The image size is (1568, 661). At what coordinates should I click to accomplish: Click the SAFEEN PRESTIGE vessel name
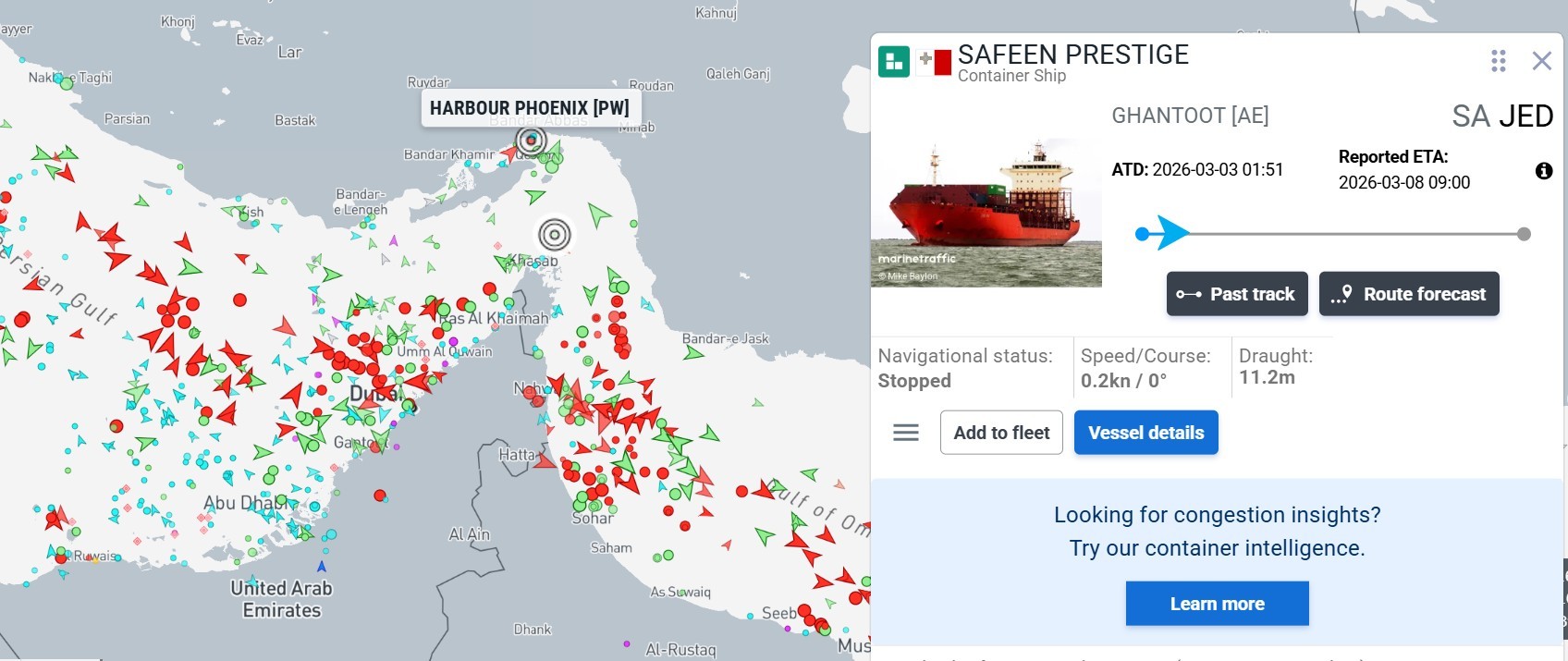(1073, 55)
